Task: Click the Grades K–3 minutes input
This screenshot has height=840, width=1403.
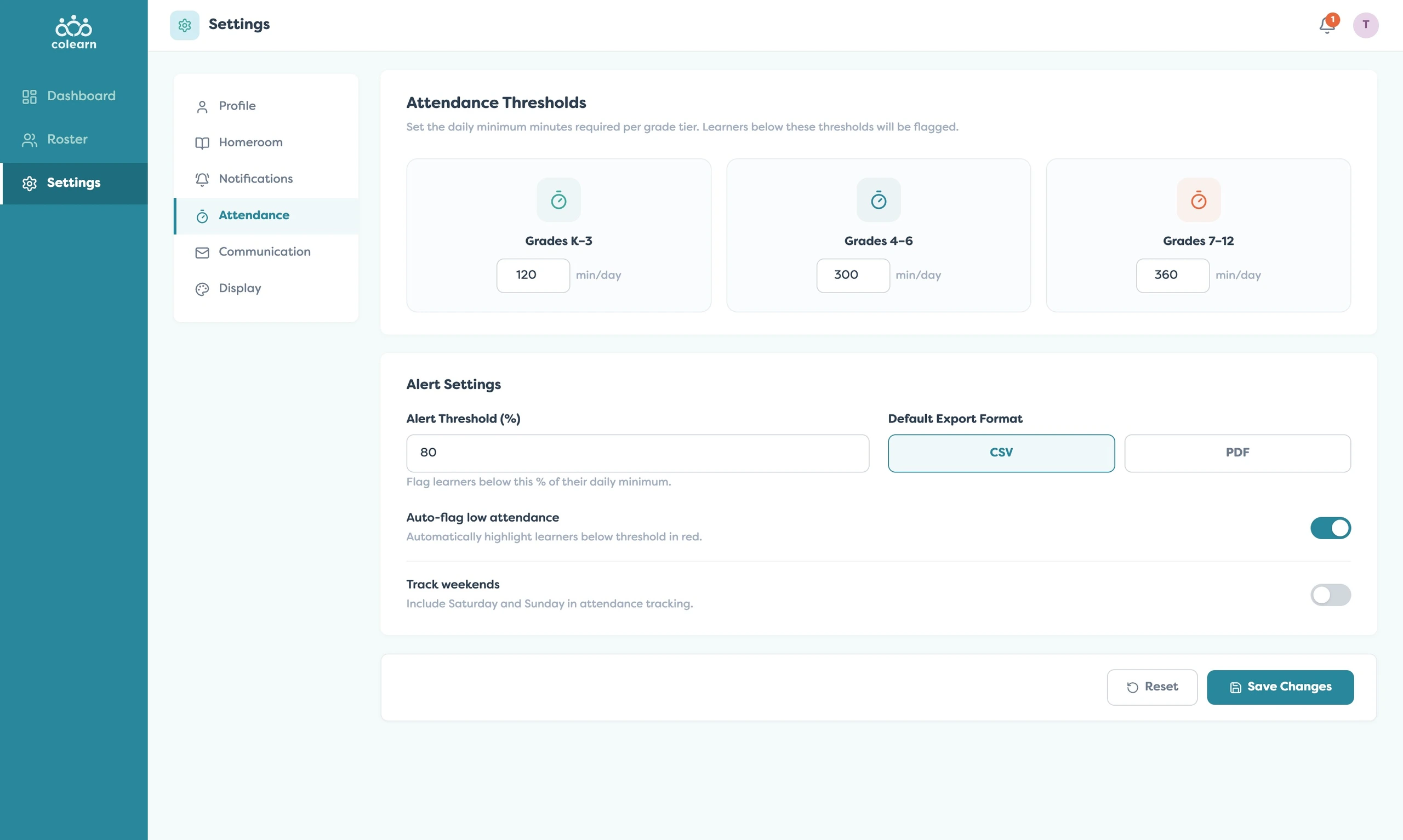Action: [x=533, y=275]
